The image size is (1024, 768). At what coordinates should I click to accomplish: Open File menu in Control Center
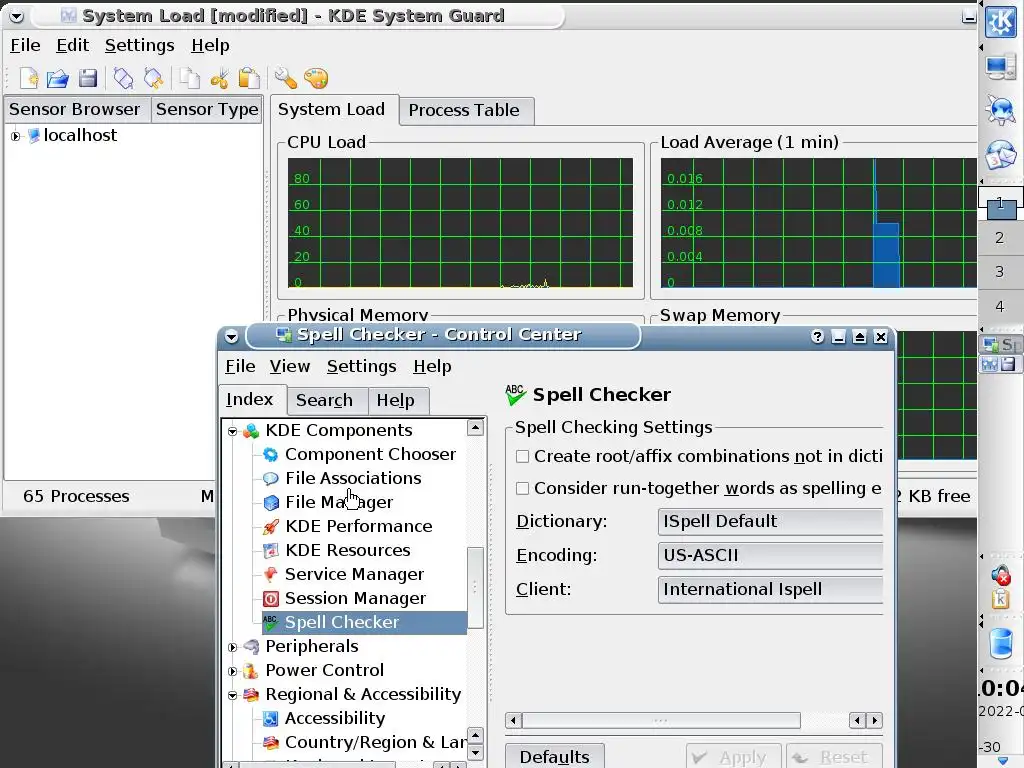click(240, 366)
